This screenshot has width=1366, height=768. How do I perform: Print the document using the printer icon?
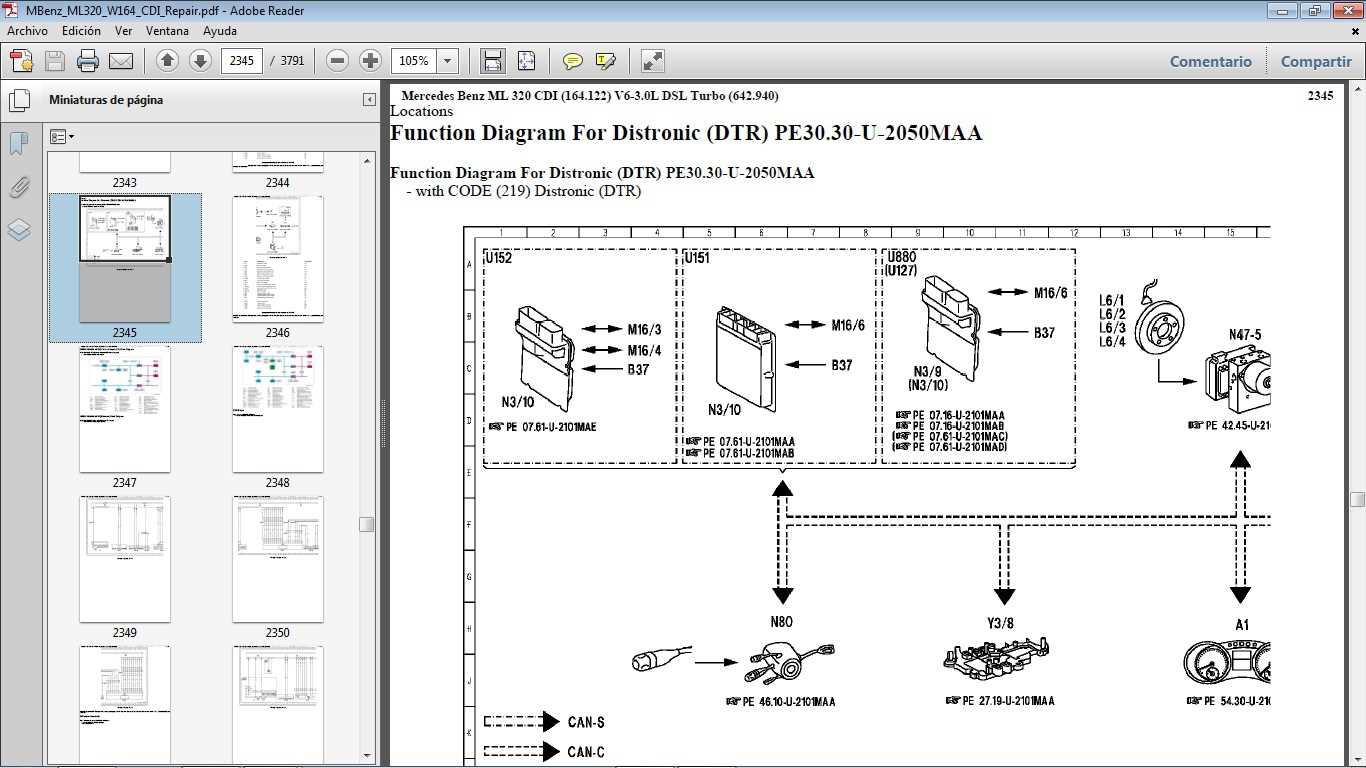point(88,61)
